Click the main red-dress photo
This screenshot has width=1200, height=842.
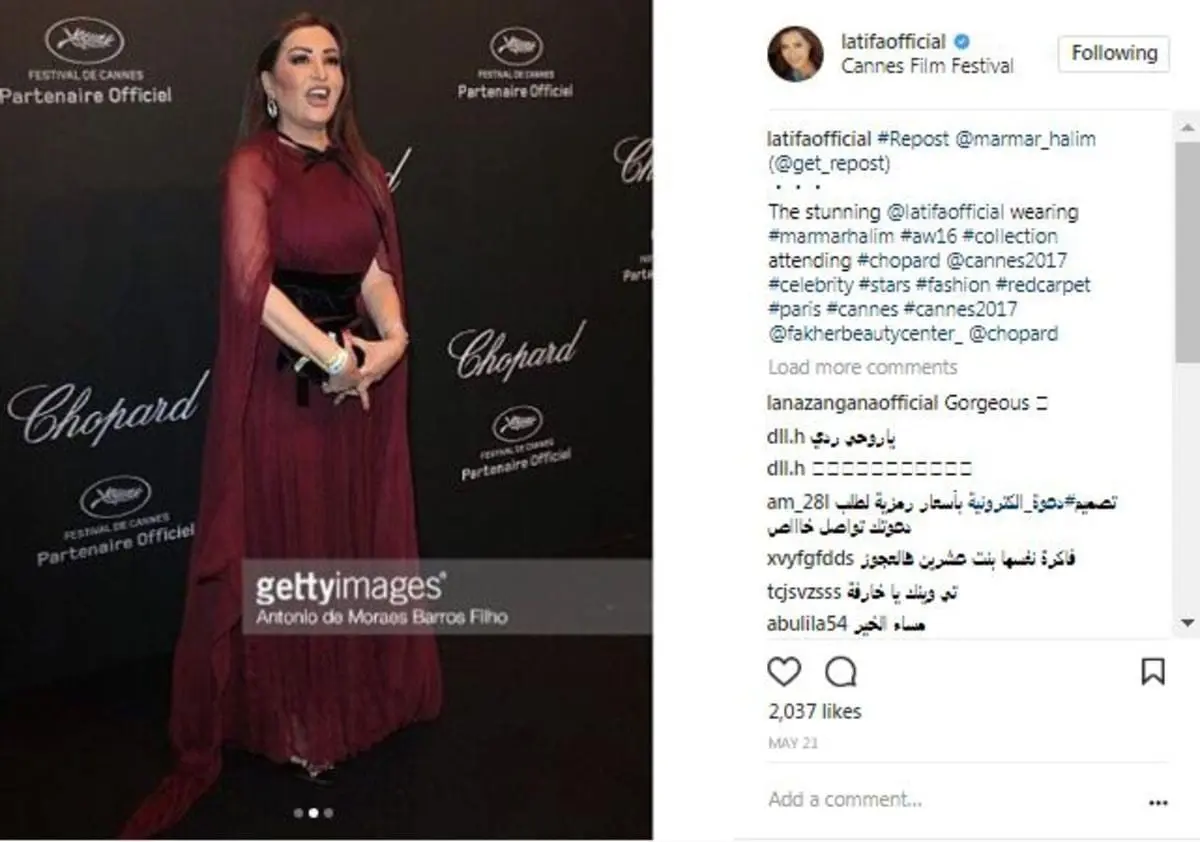[326, 420]
